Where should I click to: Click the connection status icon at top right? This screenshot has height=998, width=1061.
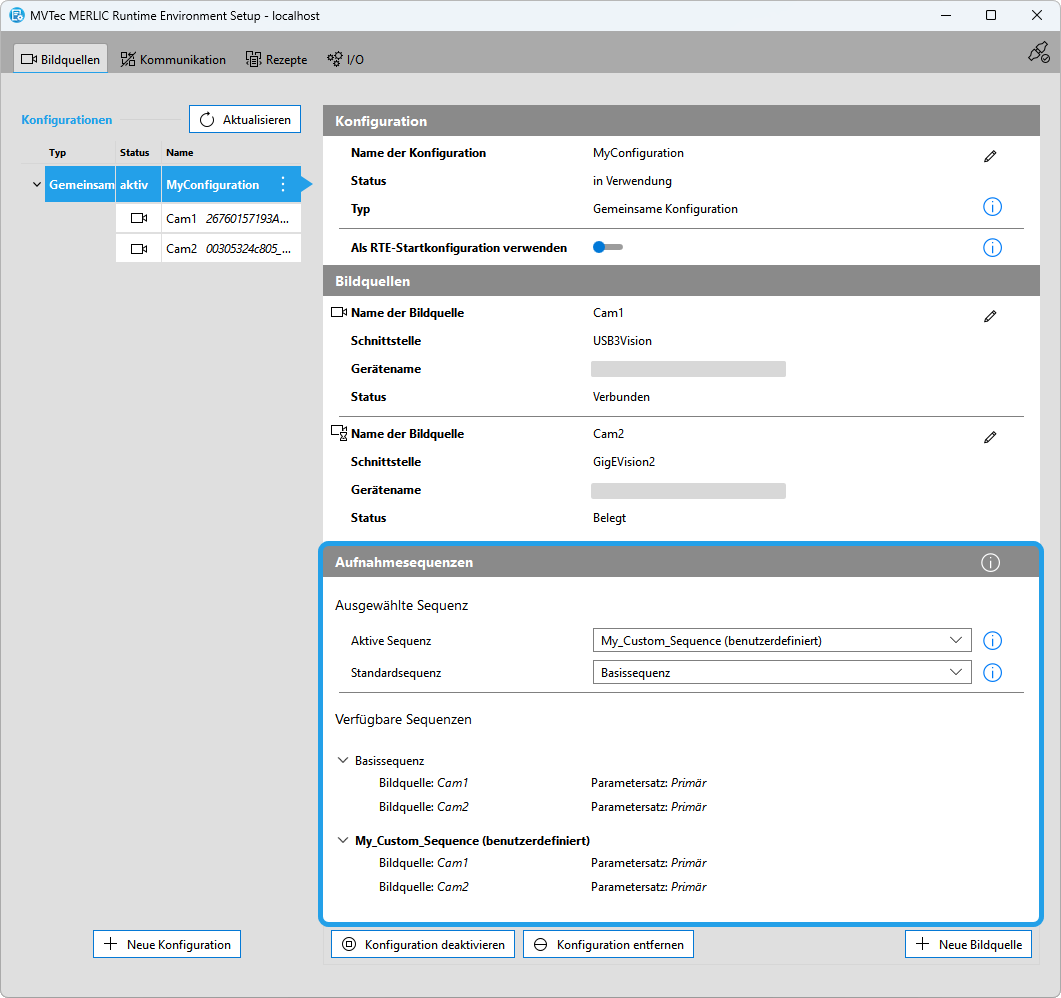pos(1038,53)
